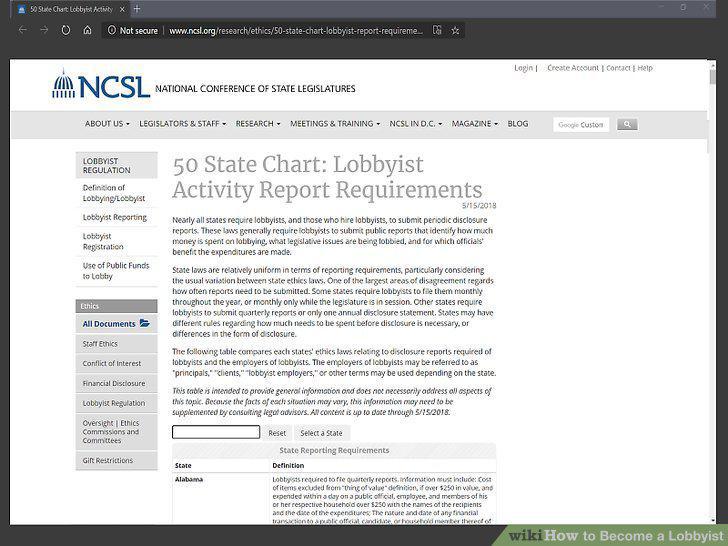This screenshot has width=728, height=546.
Task: Click the NCSL logo
Action: coord(101,84)
